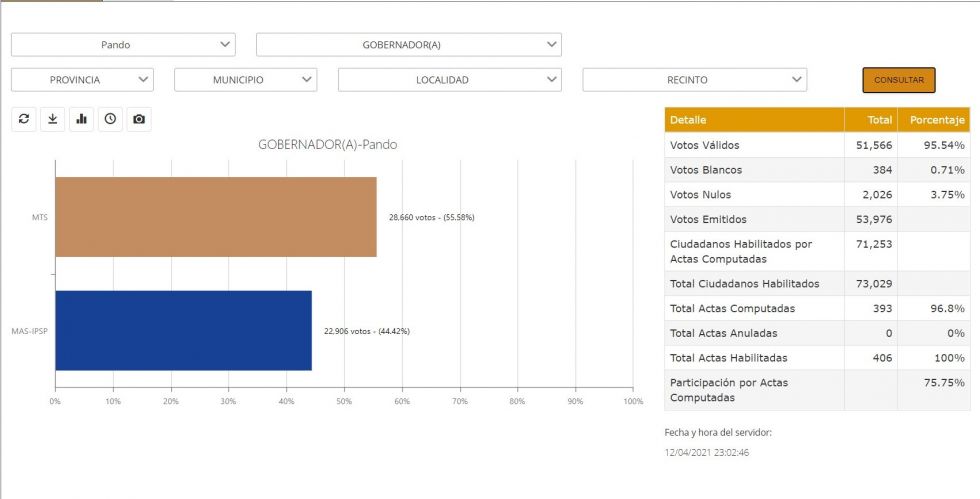
Task: Click the refresh chart icon
Action: [24, 119]
